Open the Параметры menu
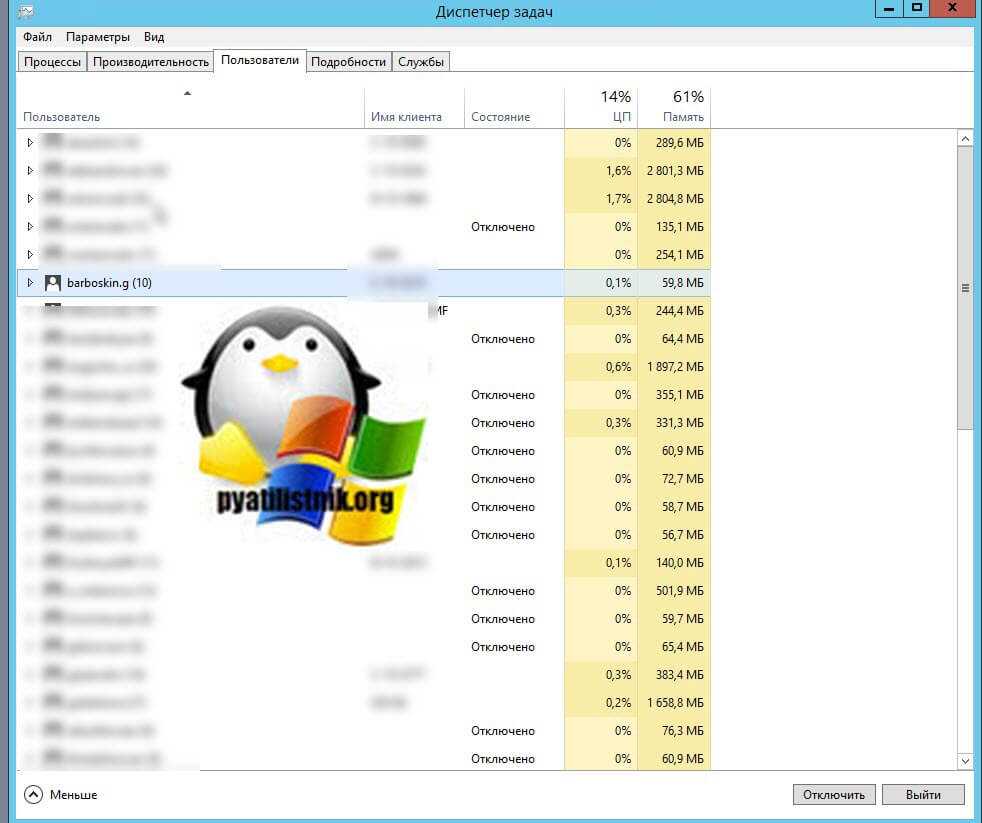Viewport: 982px width, 823px height. (x=98, y=37)
